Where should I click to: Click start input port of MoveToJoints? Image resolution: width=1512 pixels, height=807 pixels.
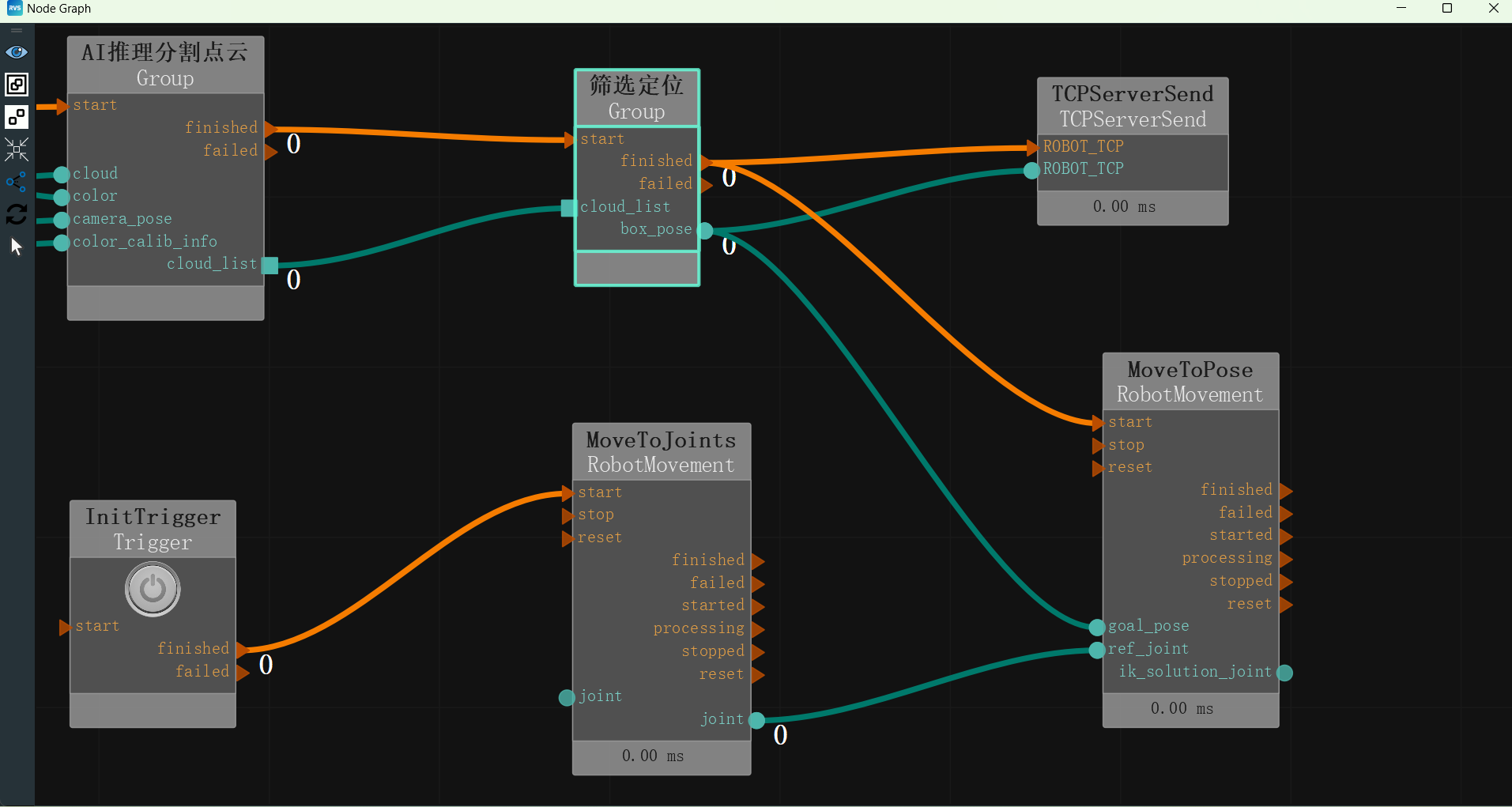point(567,494)
